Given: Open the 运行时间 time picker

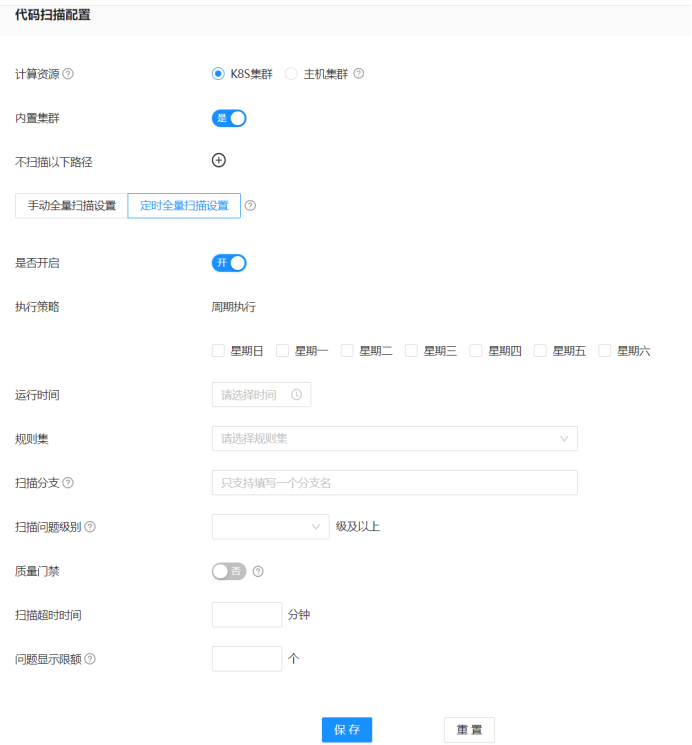Looking at the screenshot, I should pos(261,395).
